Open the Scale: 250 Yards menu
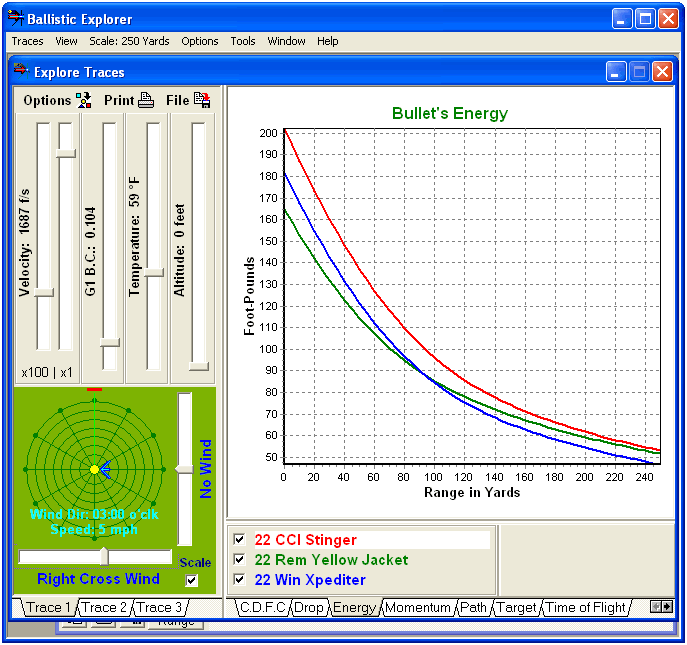Viewport: 687px width, 645px height. point(129,41)
